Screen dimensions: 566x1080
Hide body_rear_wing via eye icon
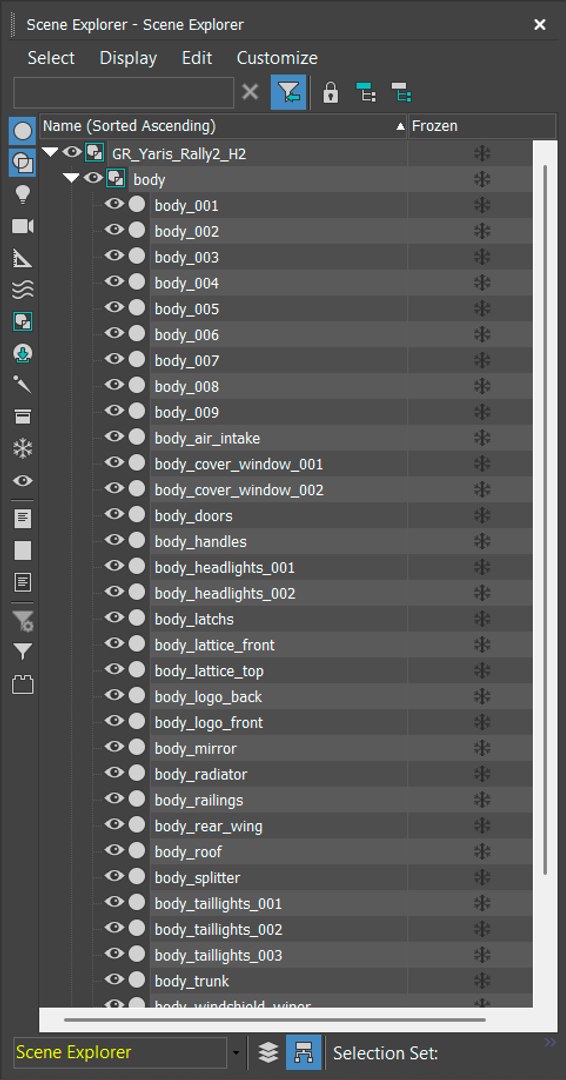(x=114, y=824)
